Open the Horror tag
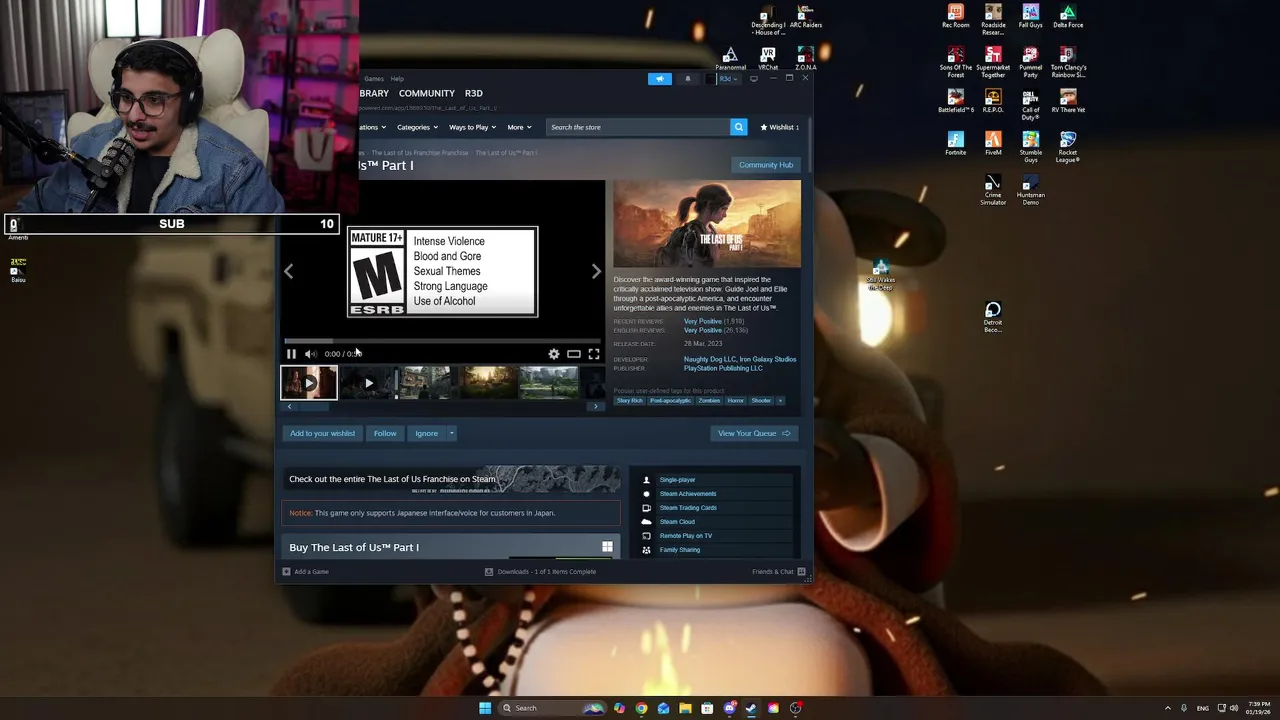 coord(736,400)
